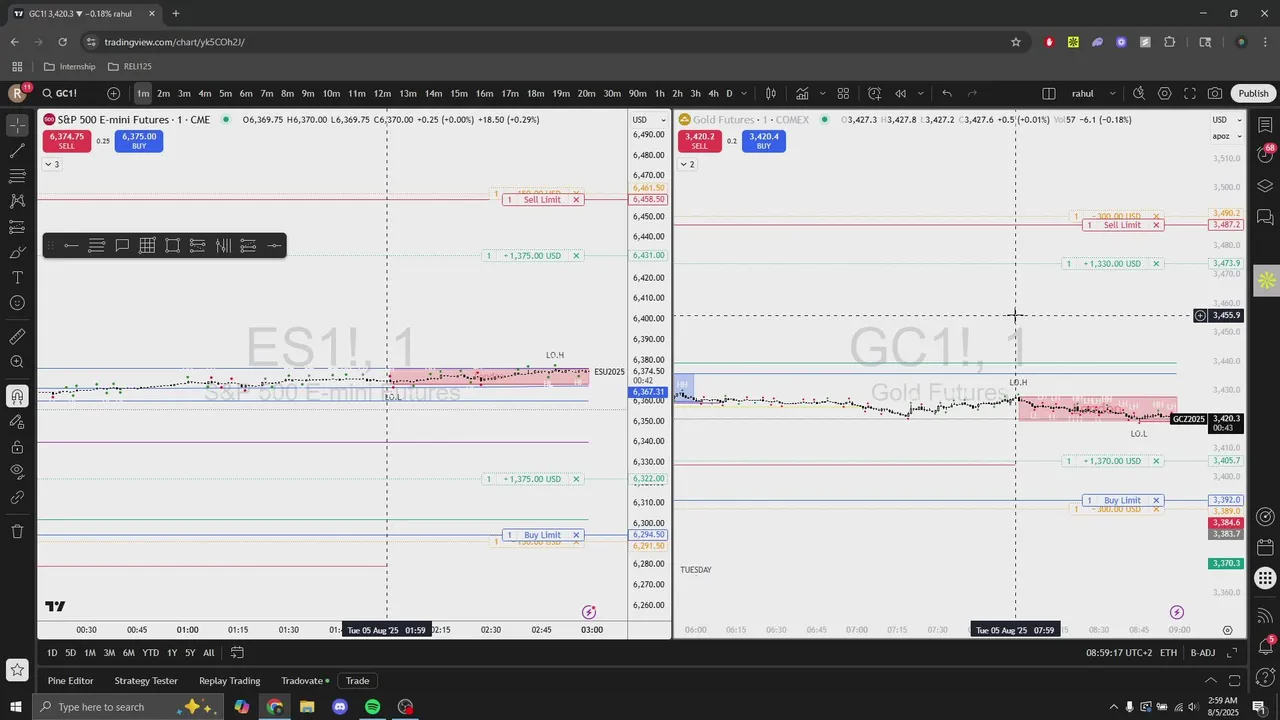1280x720 pixels.
Task: Expand the gold chart indicator legend (2)
Action: (687, 164)
